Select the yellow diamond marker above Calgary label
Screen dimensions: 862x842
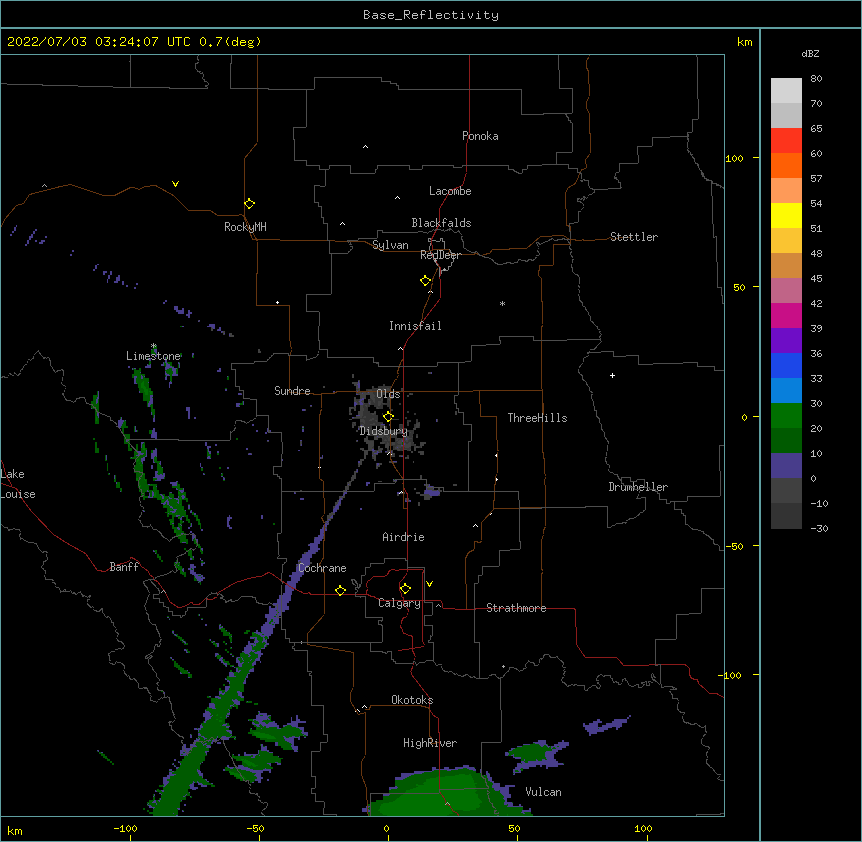405,589
